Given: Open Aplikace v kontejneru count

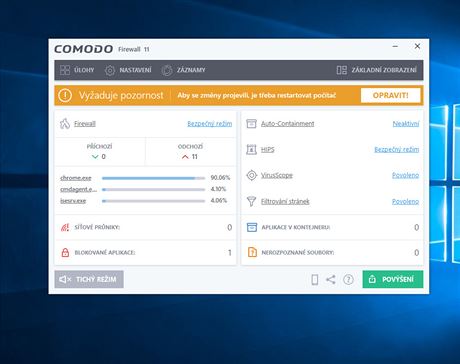Looking at the screenshot, I should (416, 227).
